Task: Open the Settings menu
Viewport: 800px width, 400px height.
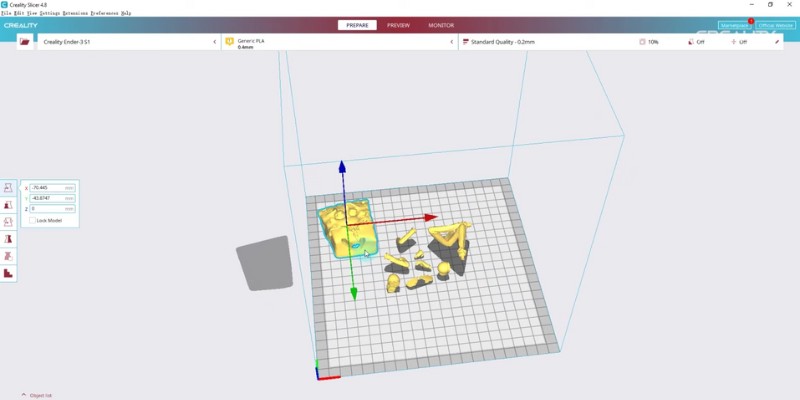Action: tap(49, 13)
